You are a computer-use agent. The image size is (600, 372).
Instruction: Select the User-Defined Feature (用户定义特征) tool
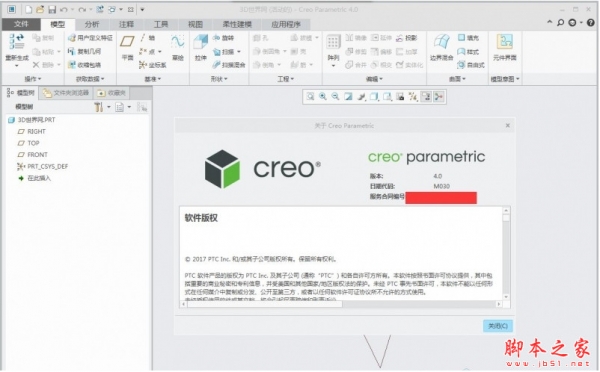90,38
